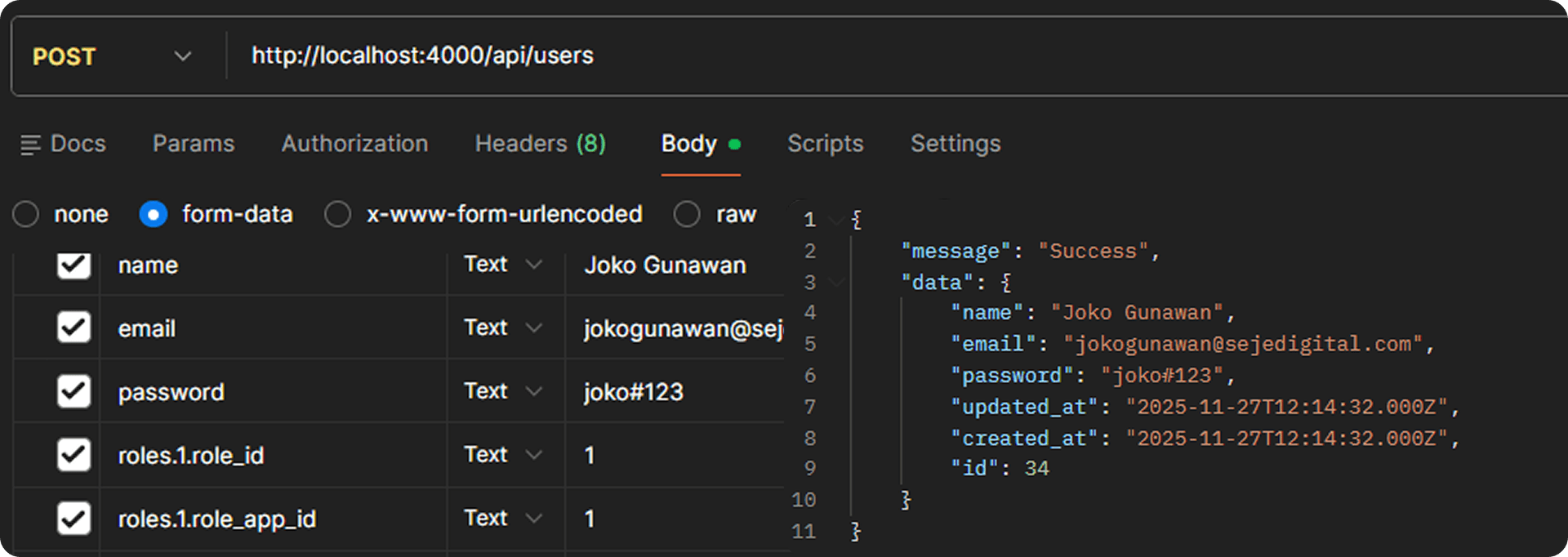Switch to the Params tab
The width and height of the screenshot is (1568, 557).
(194, 144)
